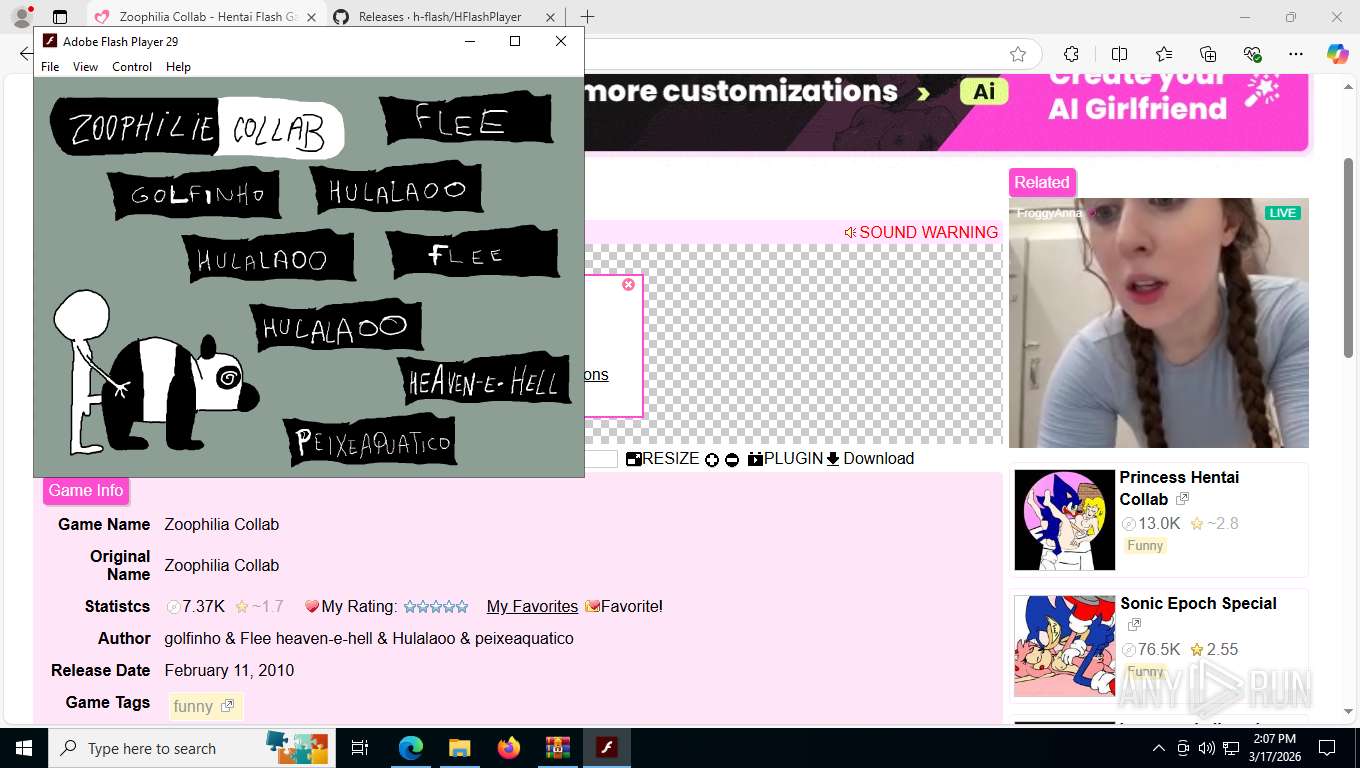Show hidden system tray icons

[1158, 748]
